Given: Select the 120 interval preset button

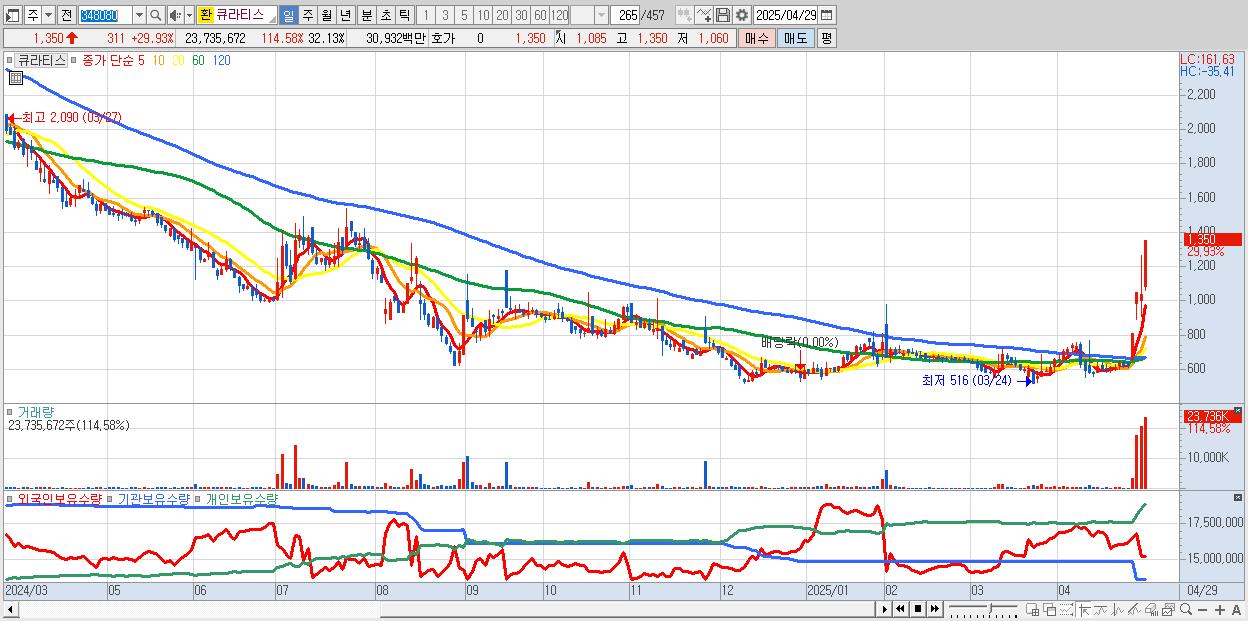Looking at the screenshot, I should (560, 15).
